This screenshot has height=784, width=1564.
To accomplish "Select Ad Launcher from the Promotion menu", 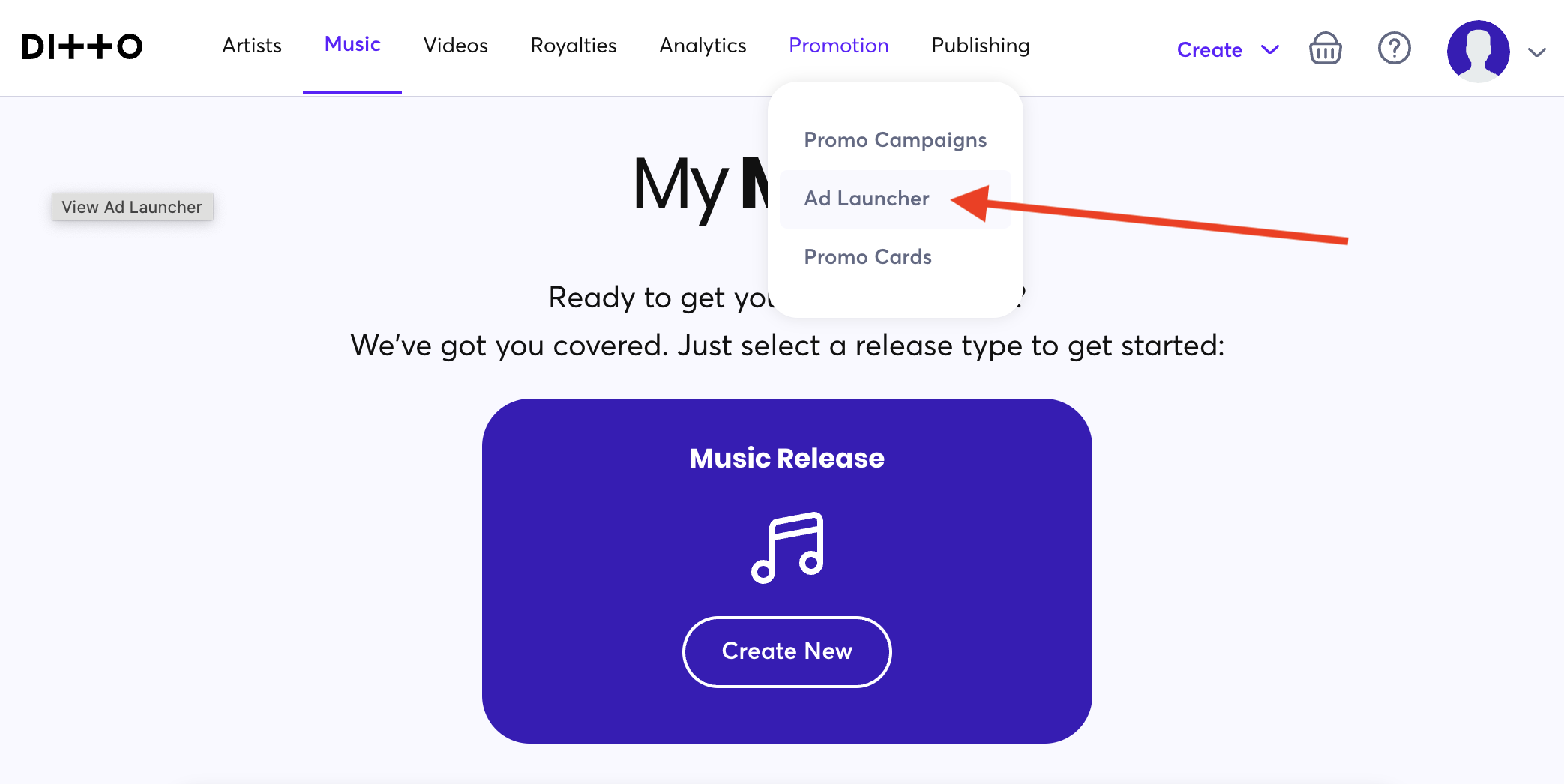I will 866,198.
